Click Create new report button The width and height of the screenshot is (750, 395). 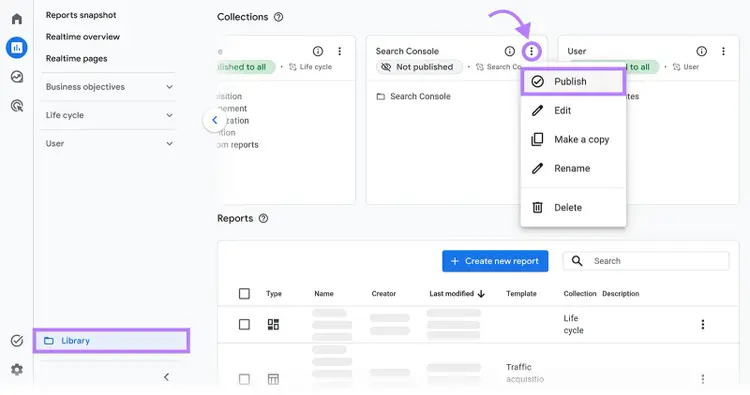click(495, 261)
